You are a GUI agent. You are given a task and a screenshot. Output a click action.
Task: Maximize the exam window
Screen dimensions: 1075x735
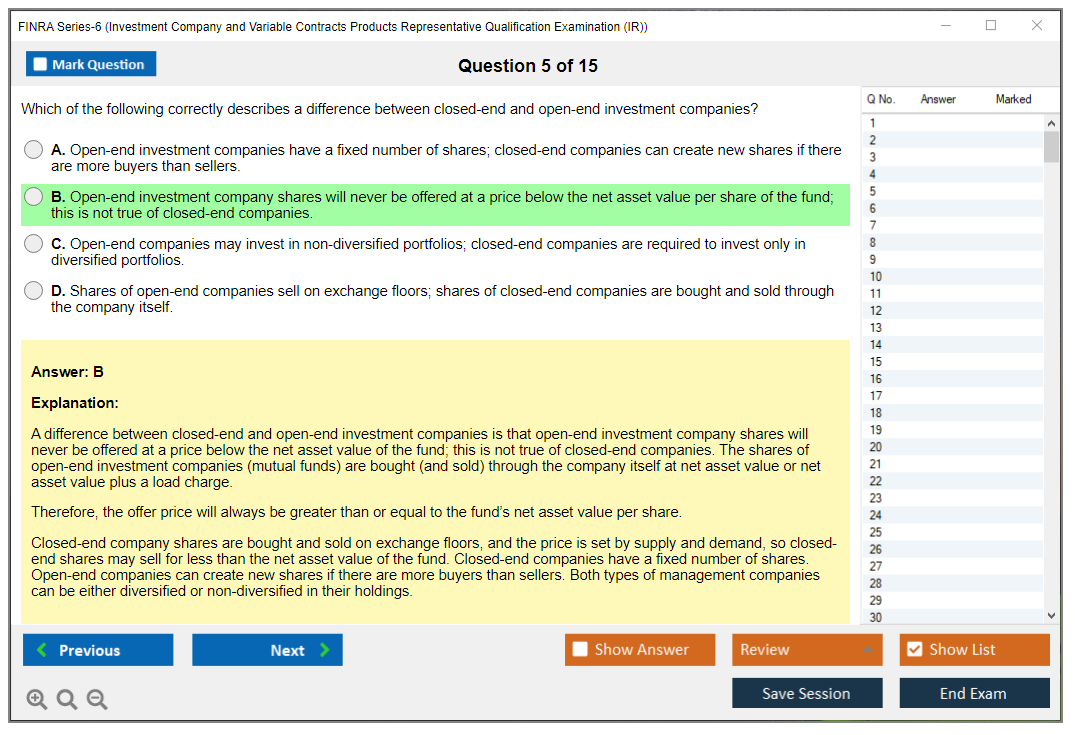tap(991, 26)
